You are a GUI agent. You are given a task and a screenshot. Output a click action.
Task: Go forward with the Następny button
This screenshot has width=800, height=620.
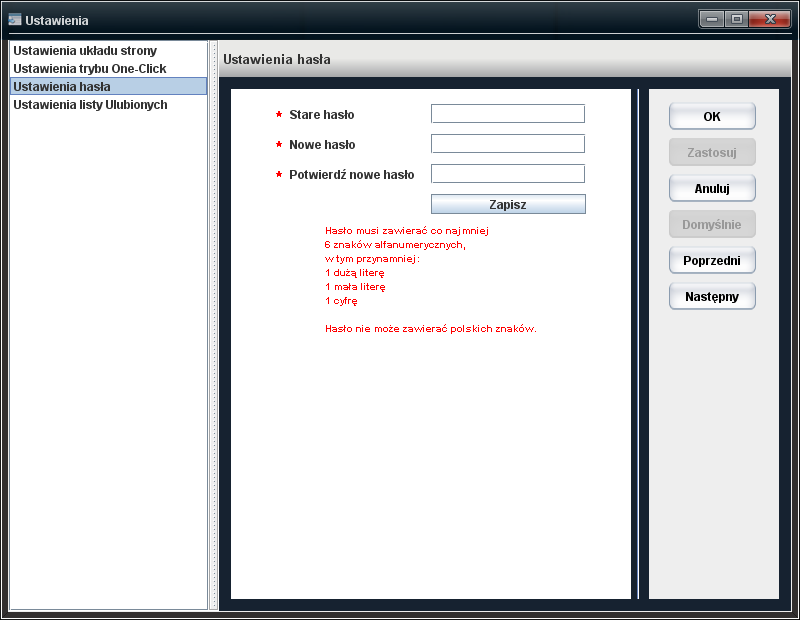click(x=712, y=296)
